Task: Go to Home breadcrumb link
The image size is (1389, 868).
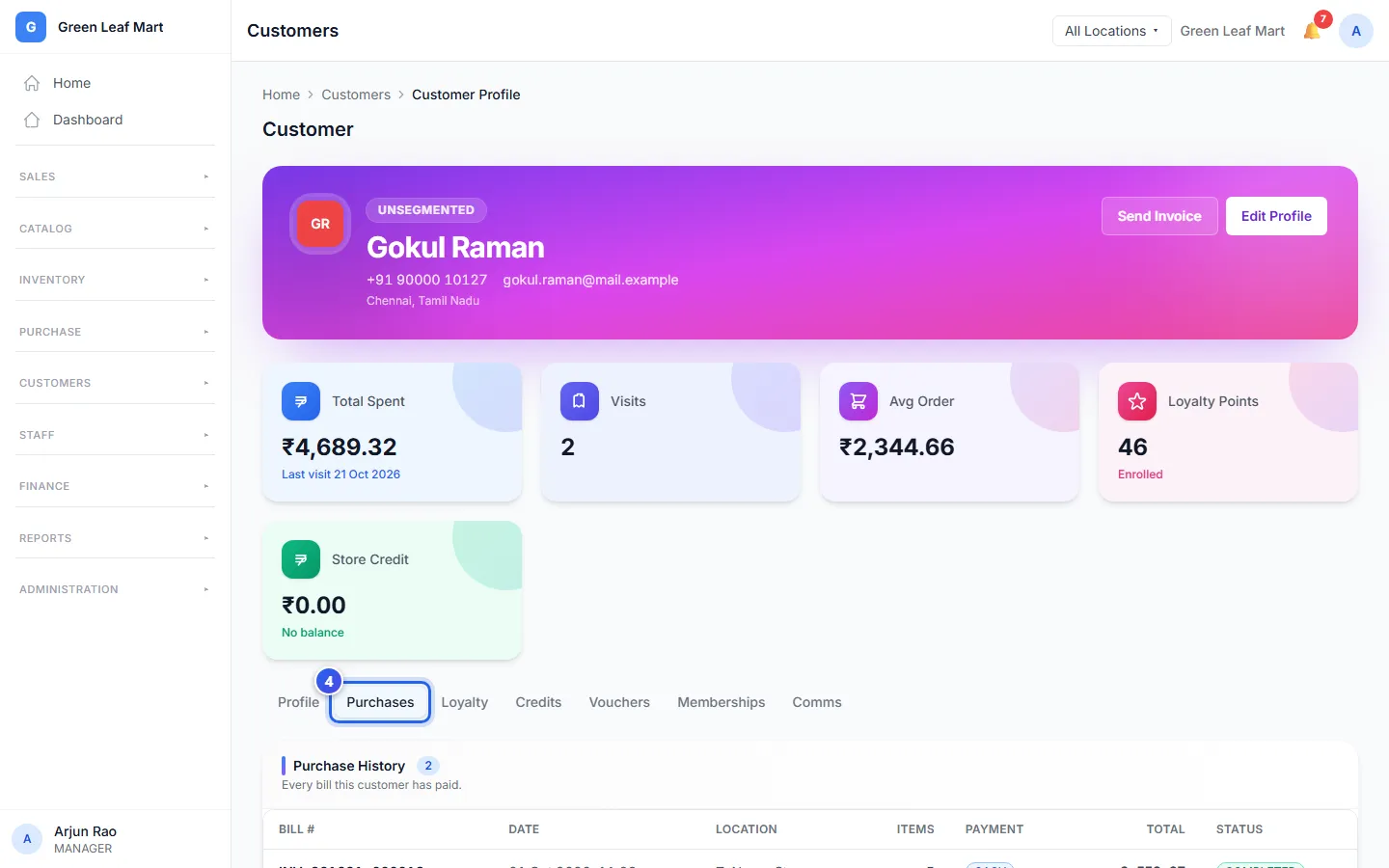Action: pos(281,95)
